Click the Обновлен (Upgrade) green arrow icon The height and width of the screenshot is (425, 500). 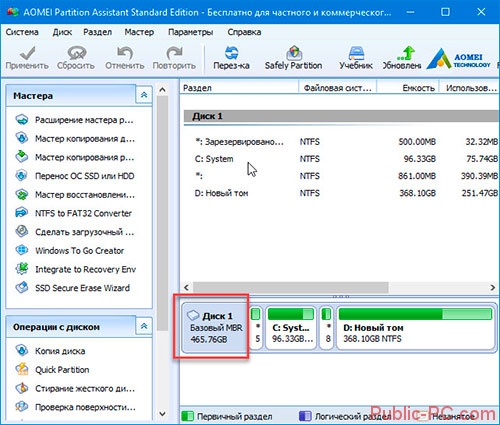[x=406, y=52]
